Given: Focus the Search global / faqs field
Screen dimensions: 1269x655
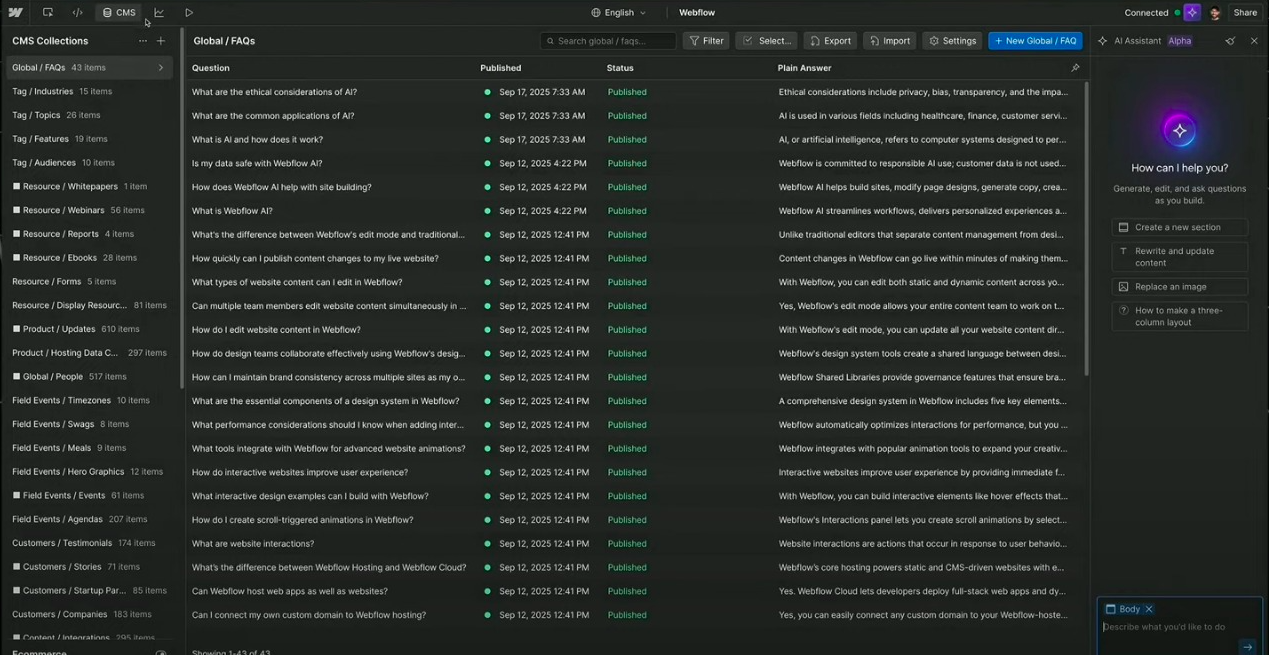Looking at the screenshot, I should point(608,41).
